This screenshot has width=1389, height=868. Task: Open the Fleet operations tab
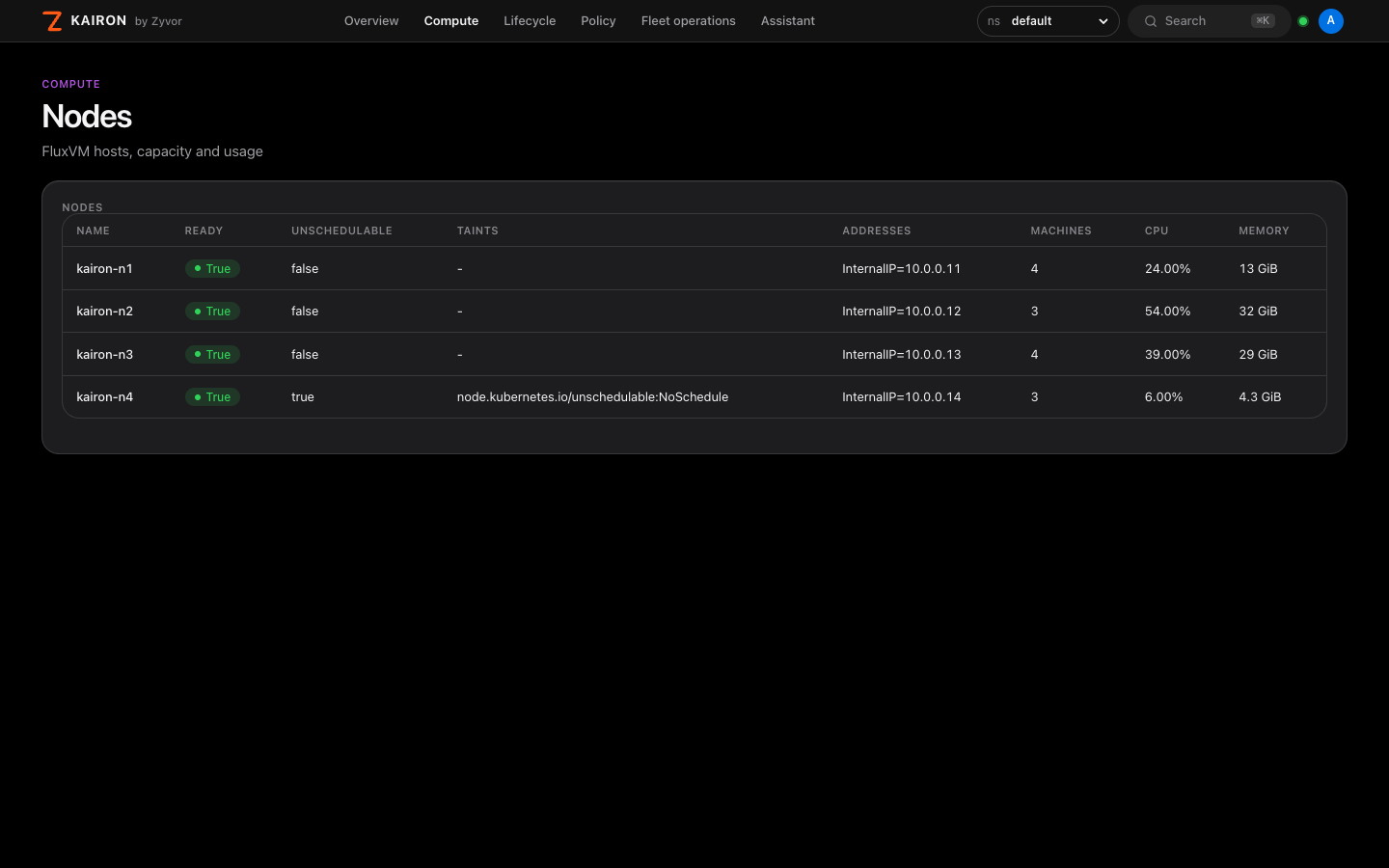(x=689, y=21)
